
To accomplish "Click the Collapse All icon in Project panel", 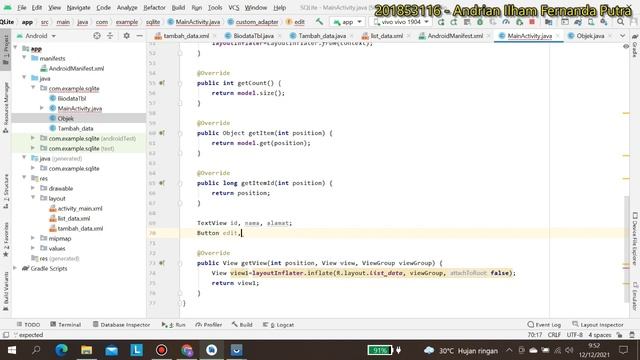I will (110, 36).
